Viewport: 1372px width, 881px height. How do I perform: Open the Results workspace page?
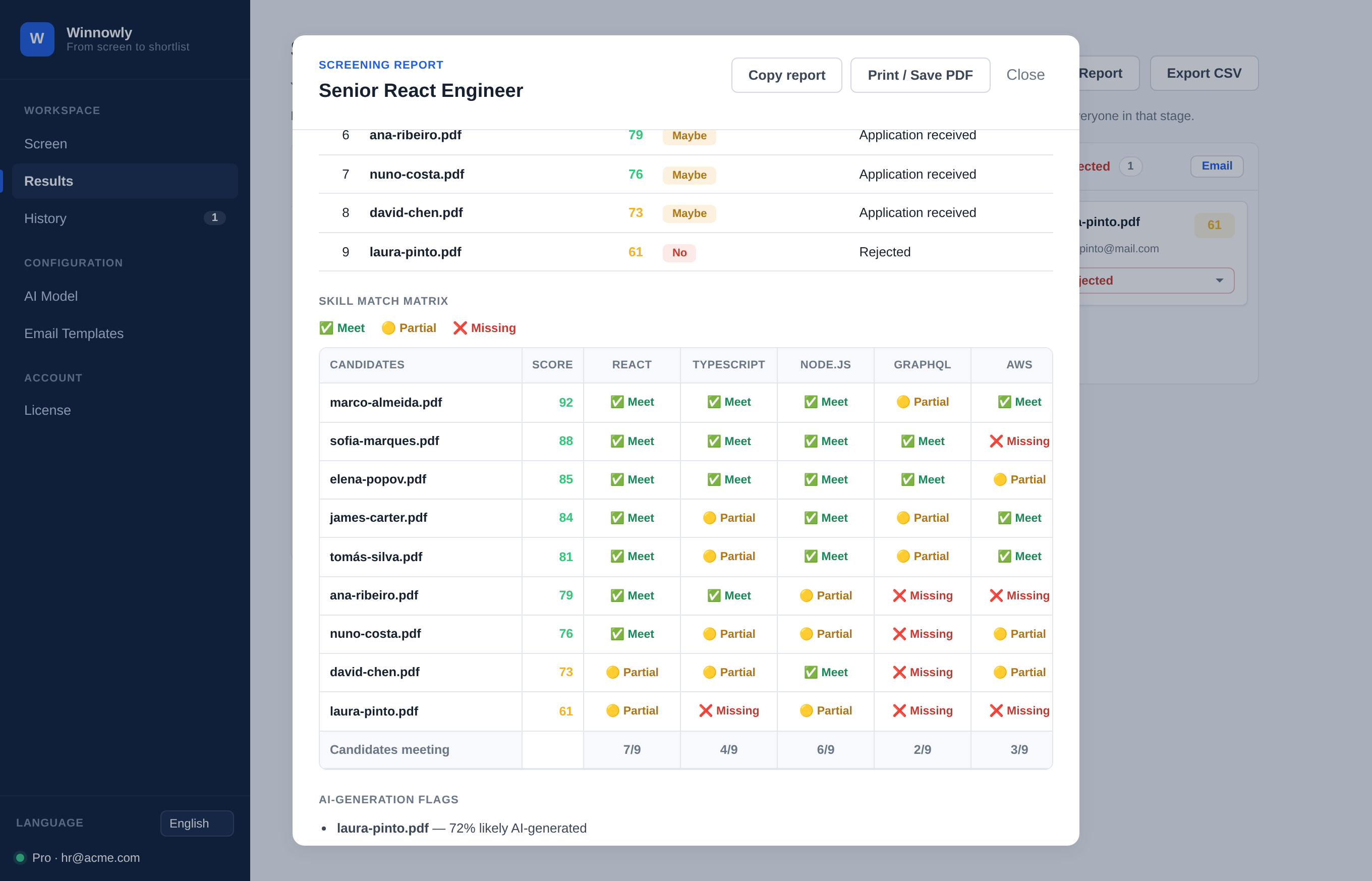point(125,181)
